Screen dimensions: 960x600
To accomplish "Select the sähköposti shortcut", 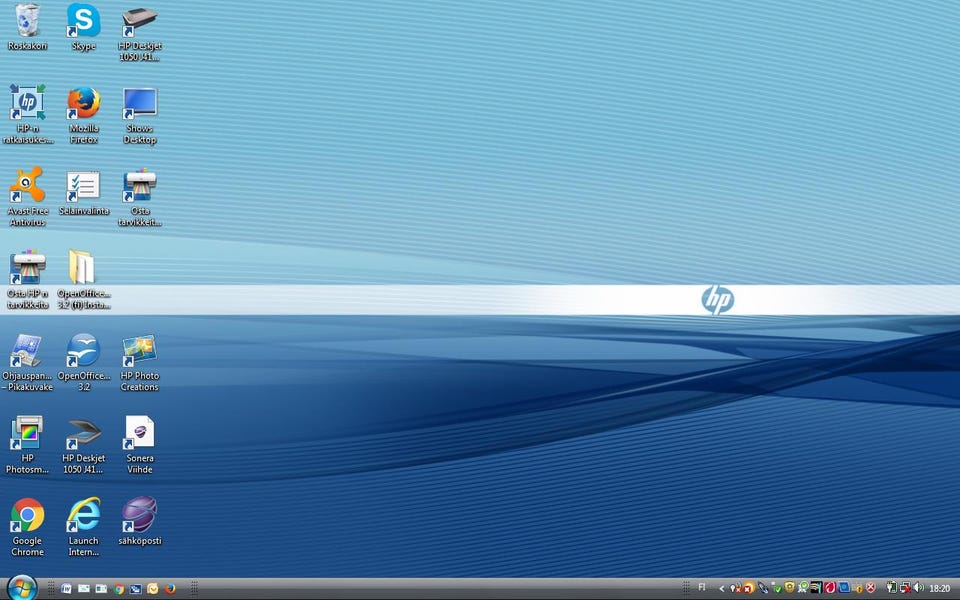I will click(140, 521).
